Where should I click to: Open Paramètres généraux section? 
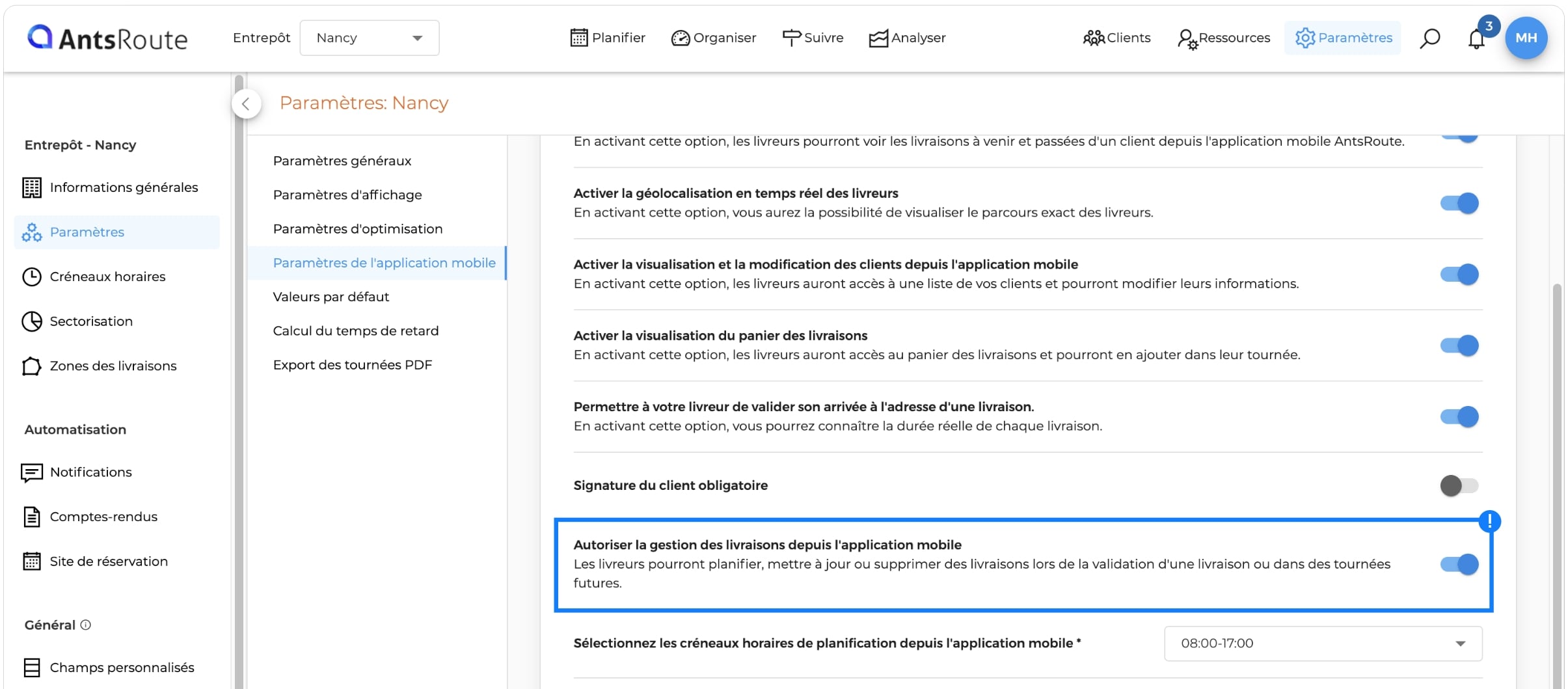pyautogui.click(x=342, y=161)
